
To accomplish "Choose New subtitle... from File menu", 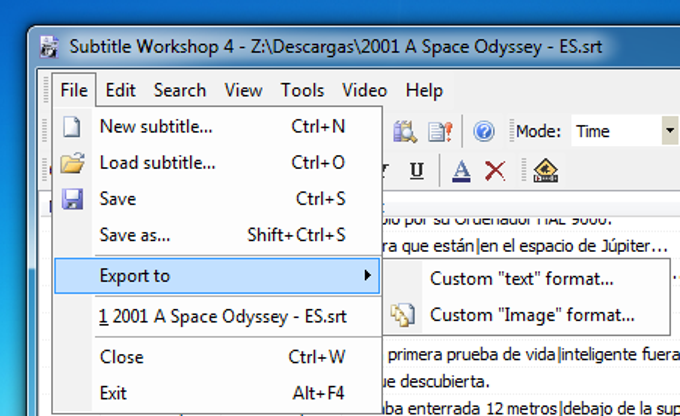I will coord(217,127).
